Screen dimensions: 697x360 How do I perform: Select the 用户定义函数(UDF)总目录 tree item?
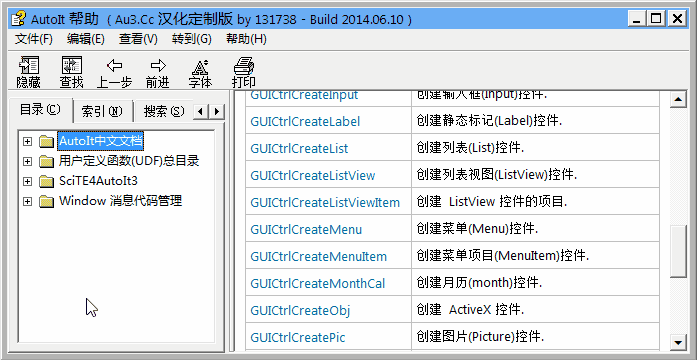(x=129, y=161)
